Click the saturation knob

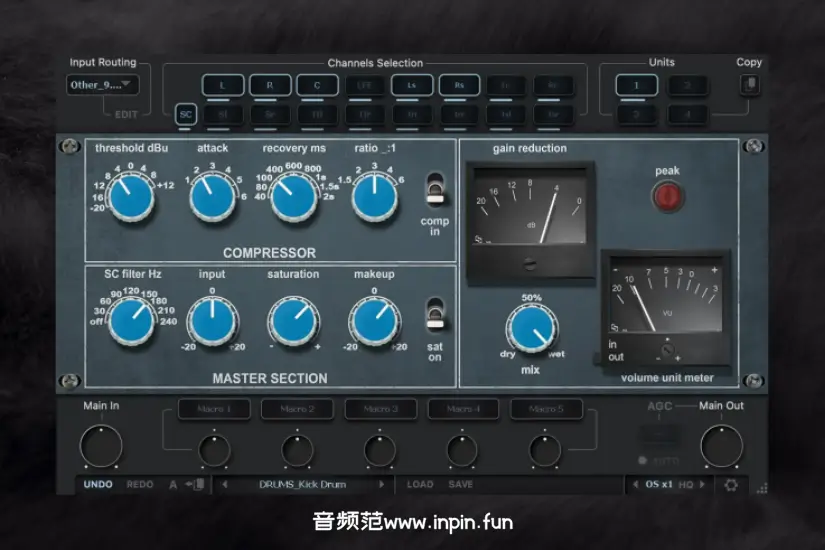tap(294, 321)
